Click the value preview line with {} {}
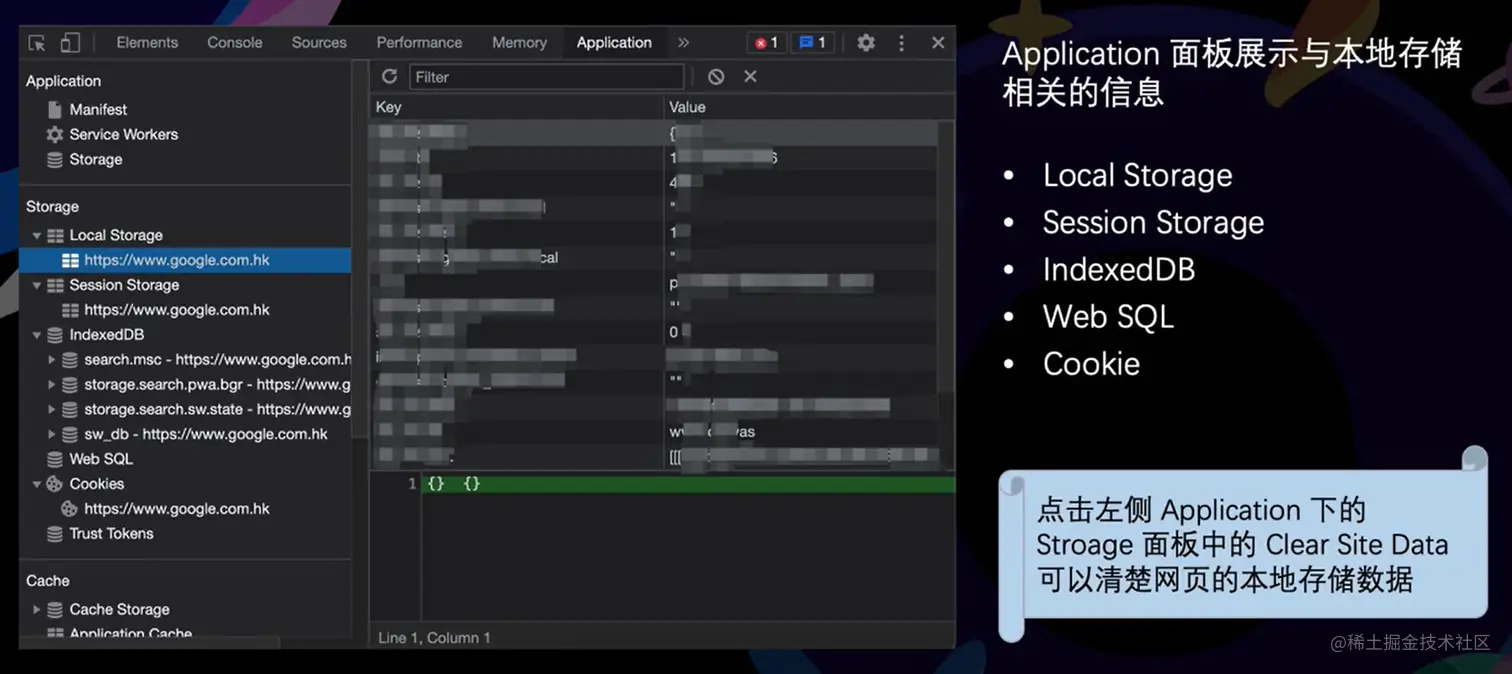The width and height of the screenshot is (1512, 674). tap(688, 484)
